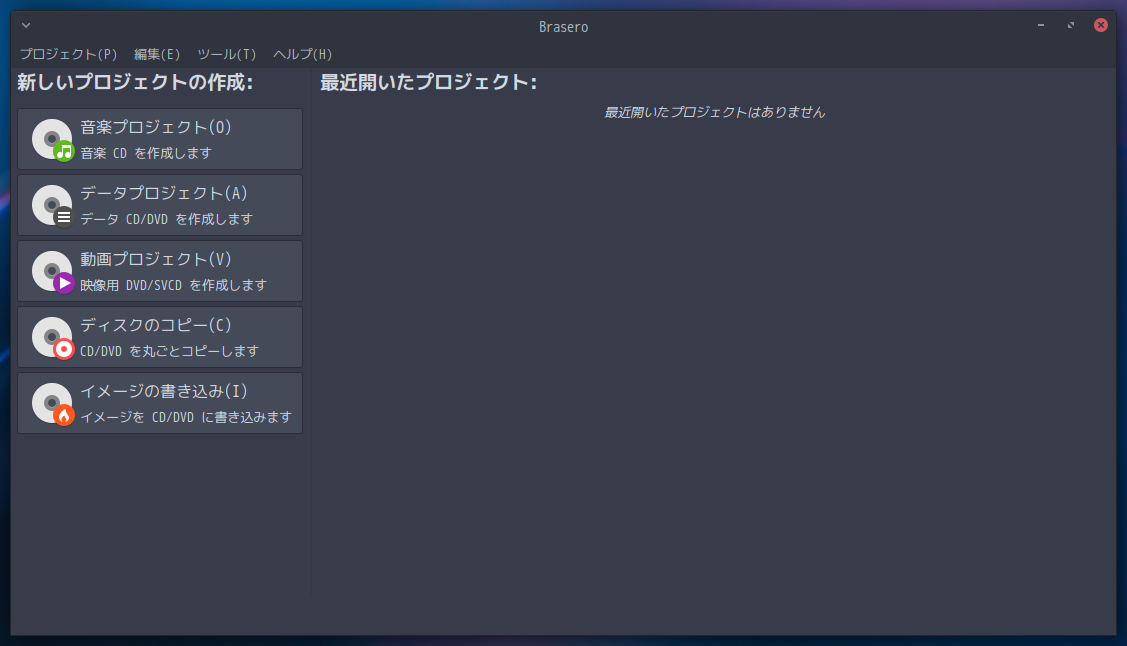Image resolution: width=1127 pixels, height=646 pixels.
Task: Open the プロジェクト(P) menu
Action: [x=68, y=55]
